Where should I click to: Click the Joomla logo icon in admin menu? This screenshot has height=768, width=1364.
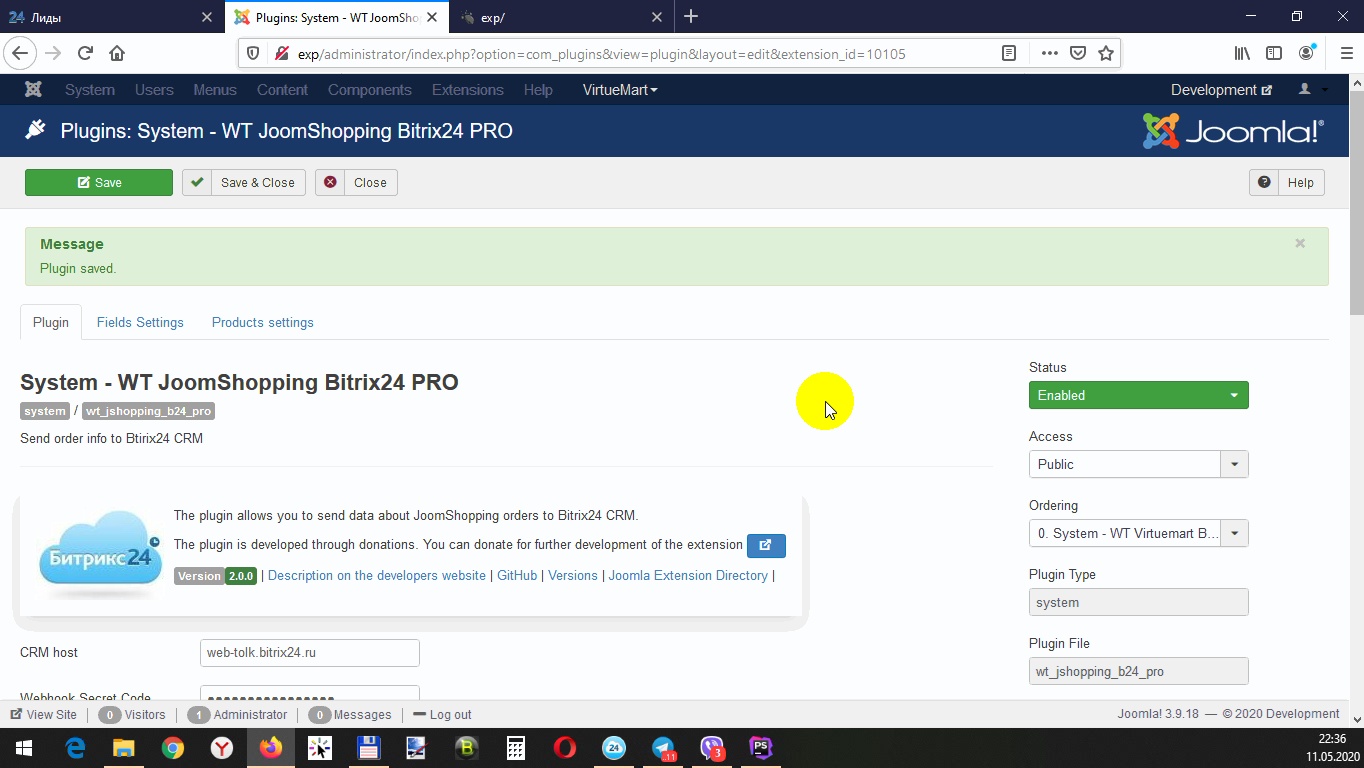pyautogui.click(x=33, y=90)
